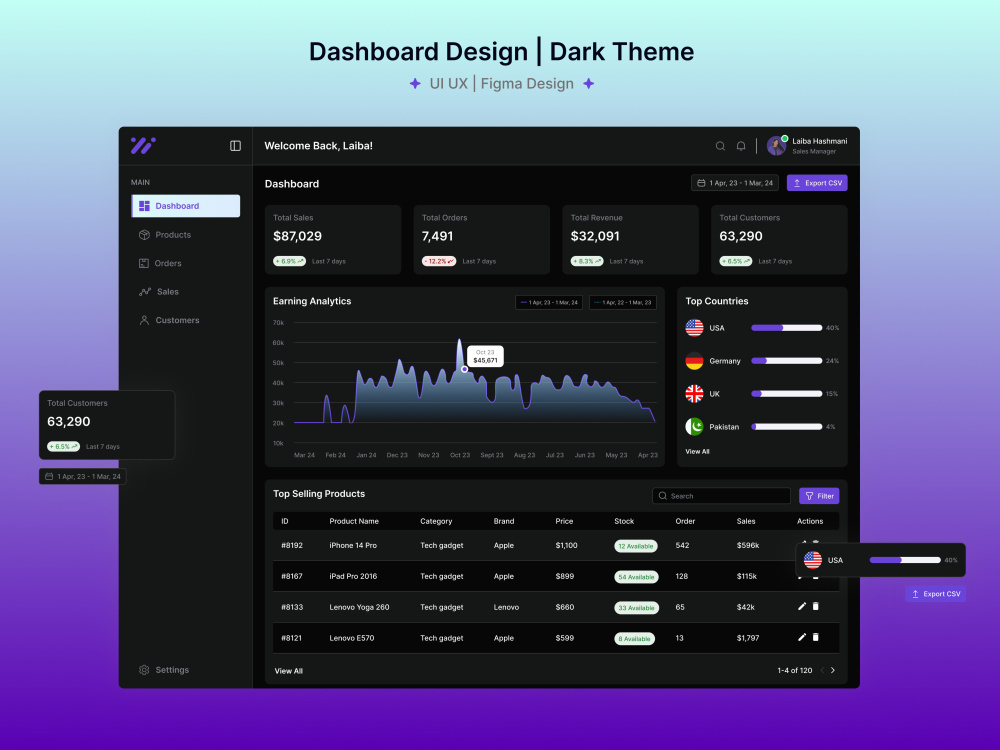
Task: Open search from the header magnifier icon
Action: click(x=720, y=146)
